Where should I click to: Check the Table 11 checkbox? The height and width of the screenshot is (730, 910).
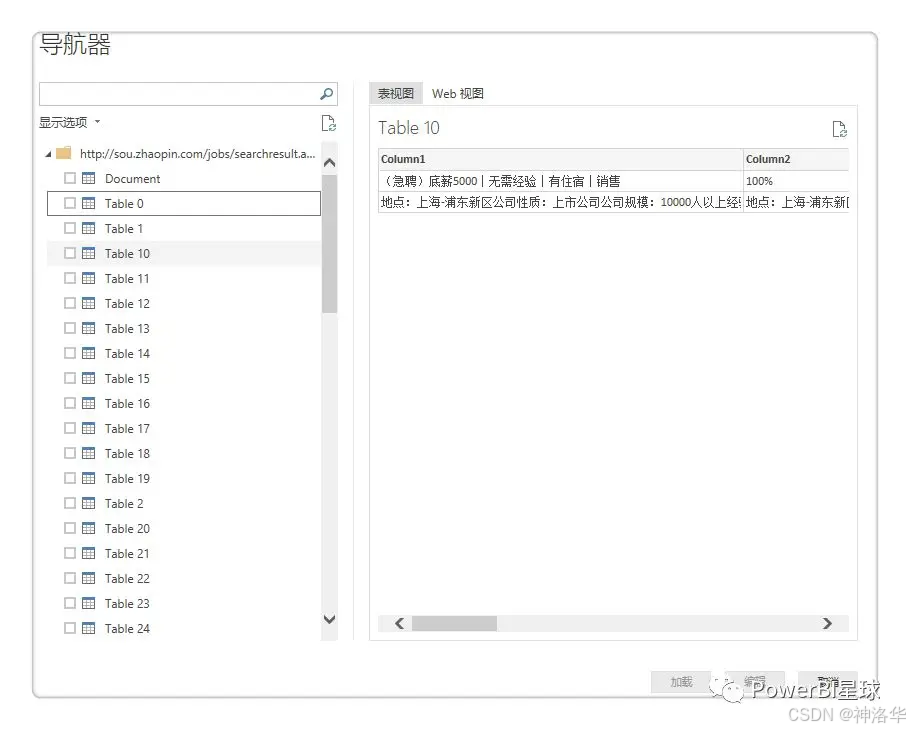[70, 278]
